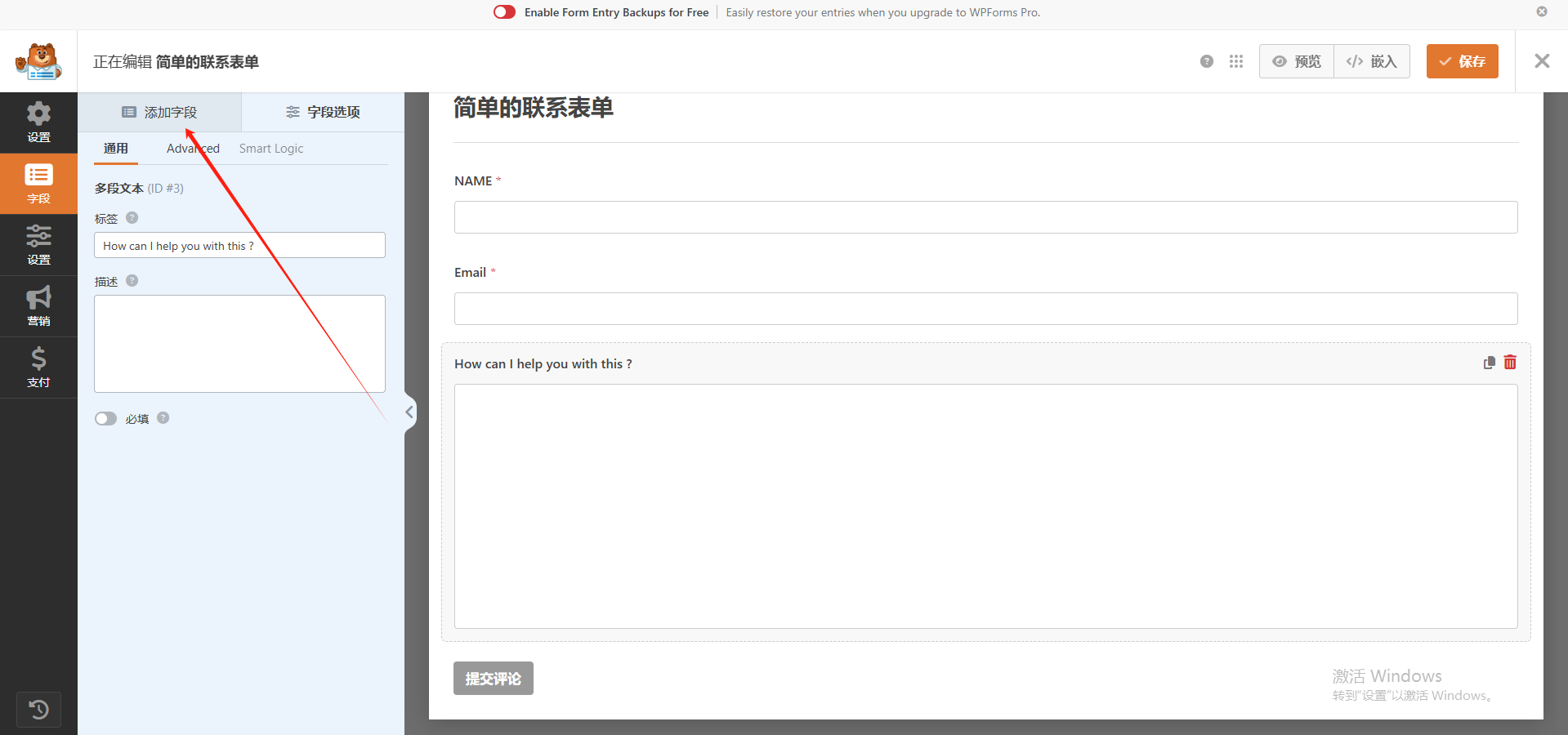Click the label input with 'How can I help'

[239, 246]
